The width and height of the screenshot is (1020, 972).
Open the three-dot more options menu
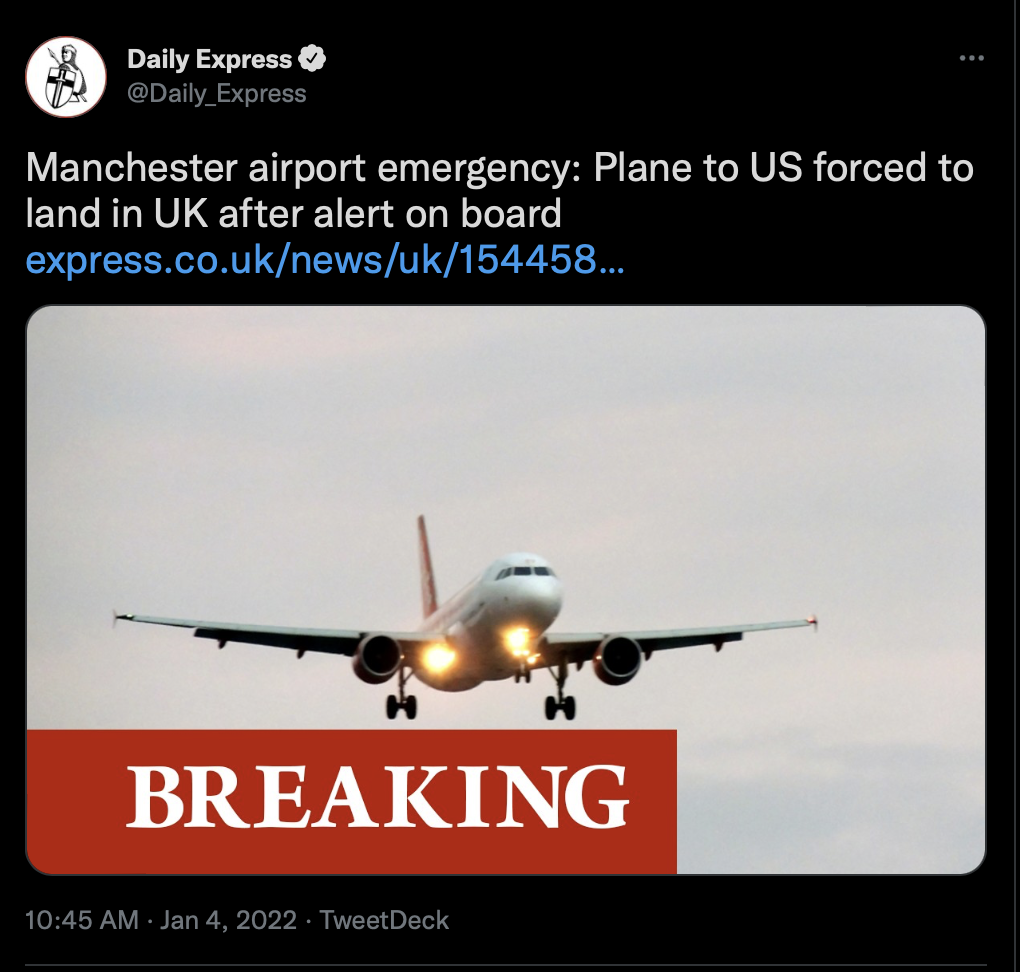click(971, 58)
